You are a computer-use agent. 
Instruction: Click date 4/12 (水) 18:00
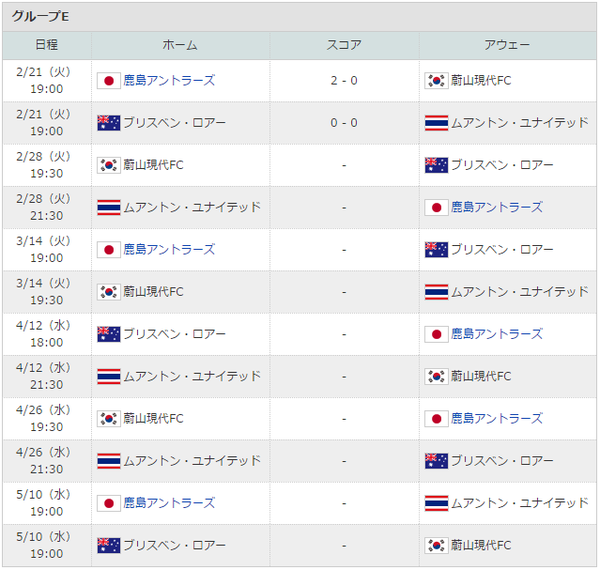coord(46,334)
